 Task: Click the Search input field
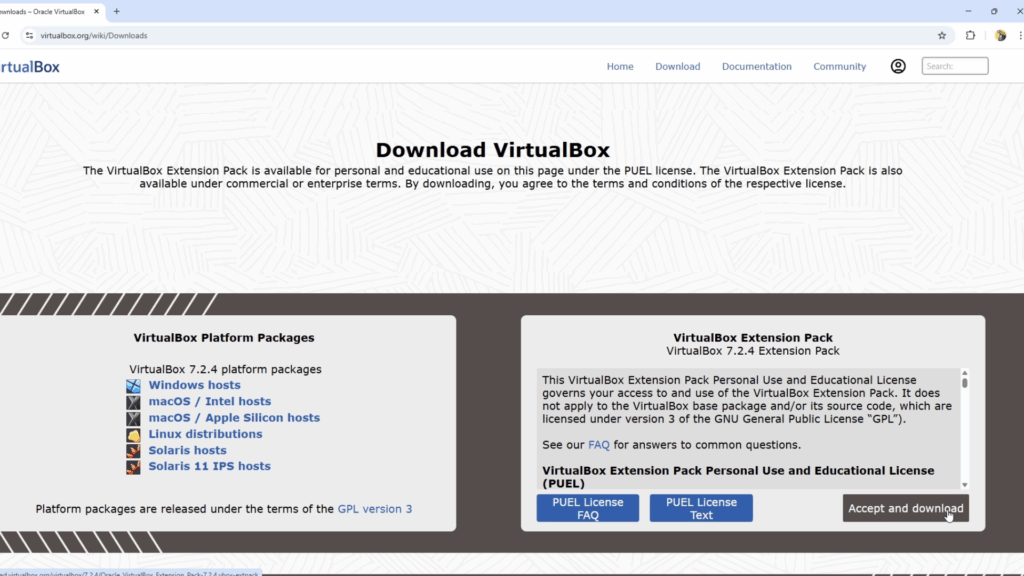click(954, 65)
